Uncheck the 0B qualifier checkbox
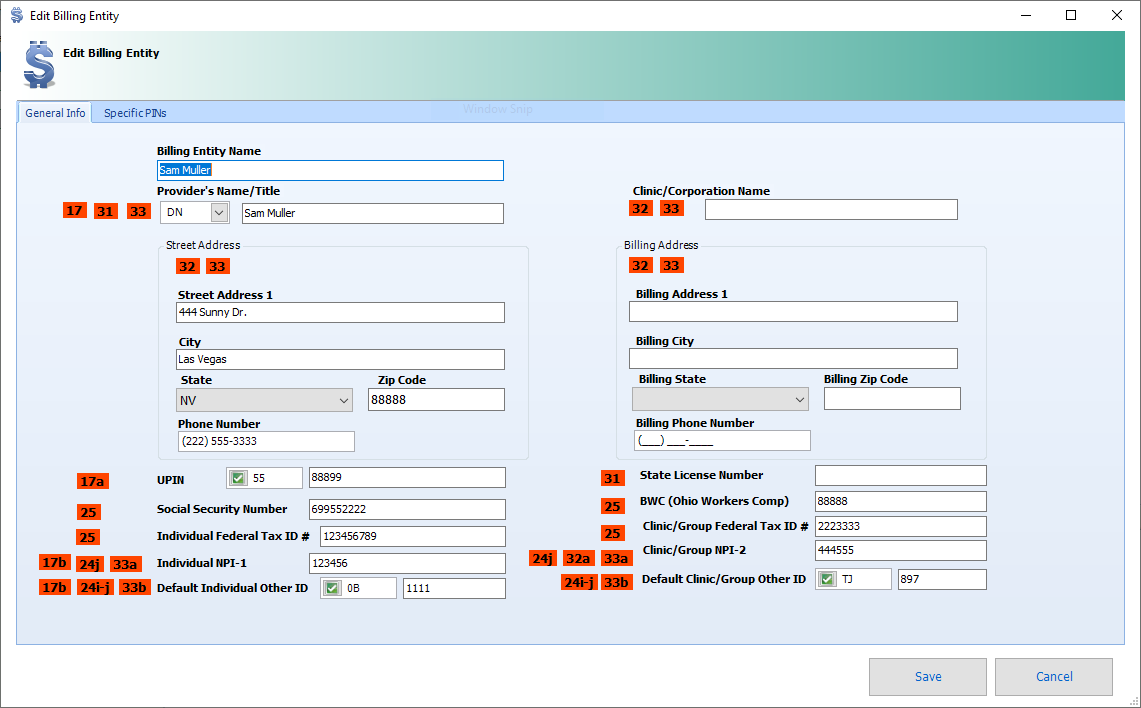The image size is (1141, 708). coord(331,587)
